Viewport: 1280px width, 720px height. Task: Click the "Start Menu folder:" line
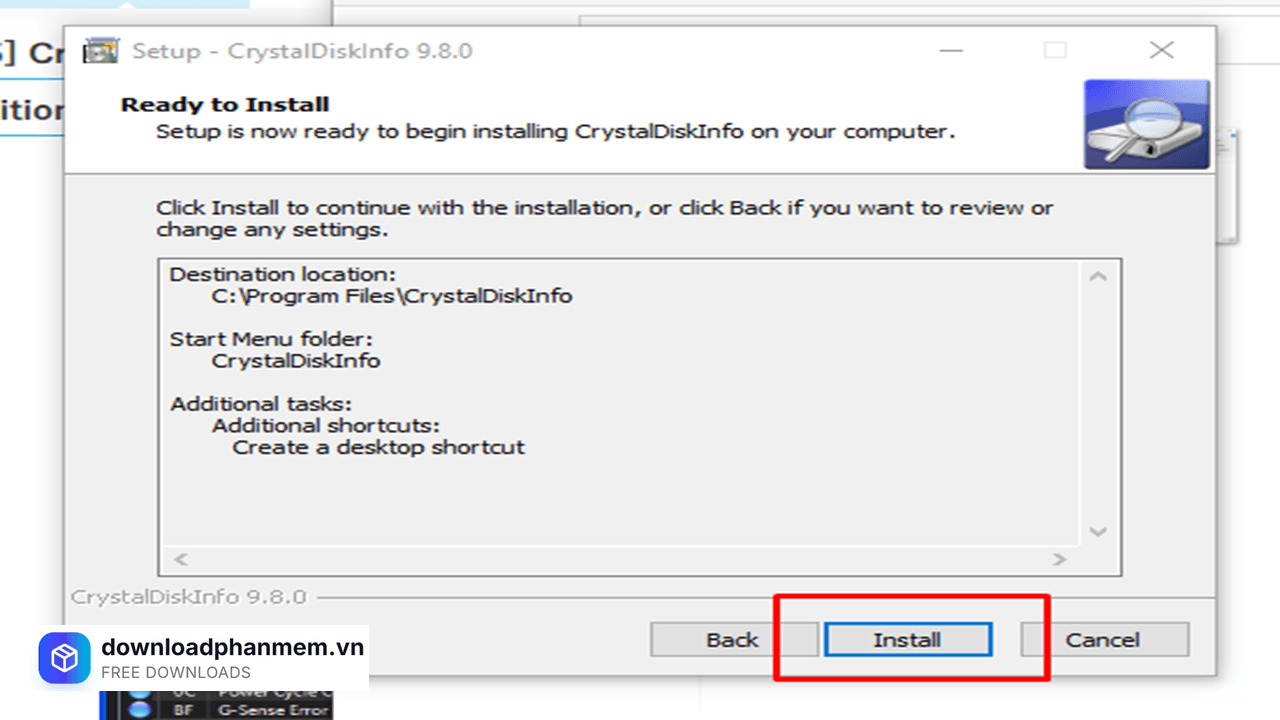[271, 339]
